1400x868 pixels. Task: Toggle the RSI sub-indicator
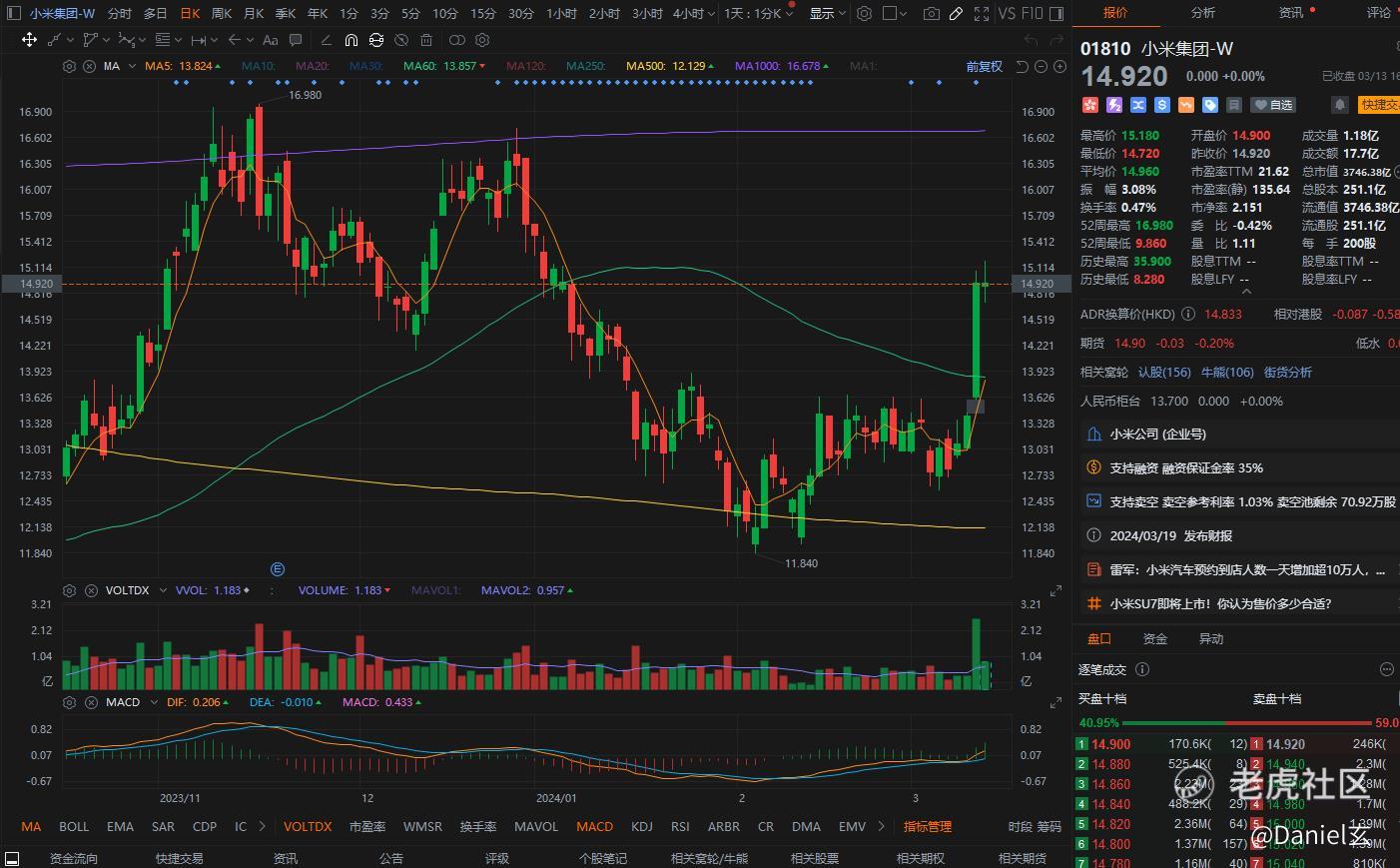[x=680, y=826]
